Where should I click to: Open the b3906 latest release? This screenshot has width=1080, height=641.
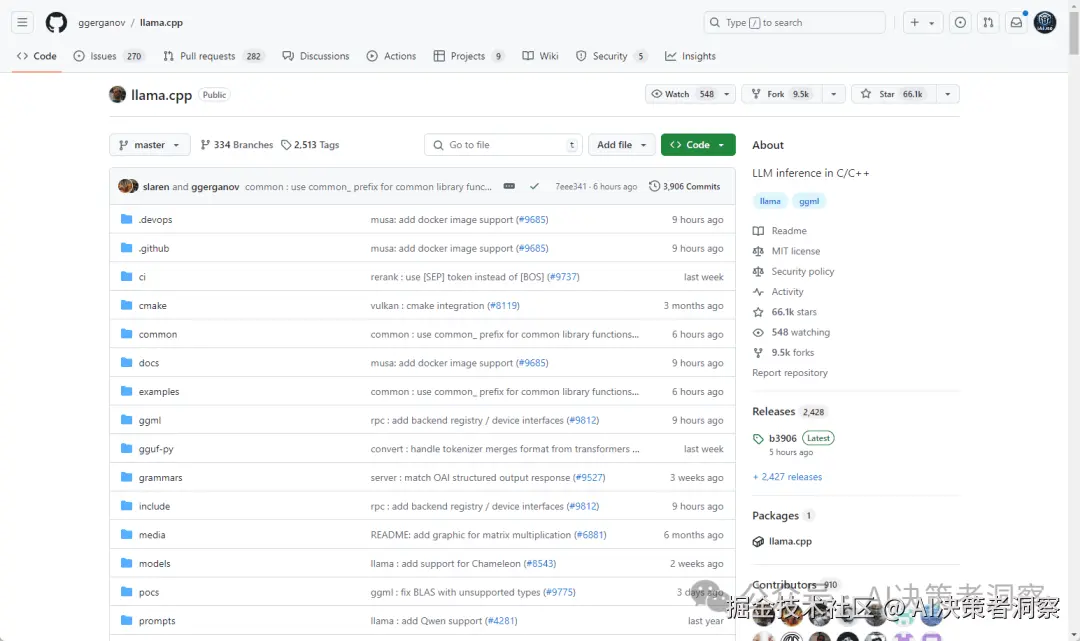782,438
